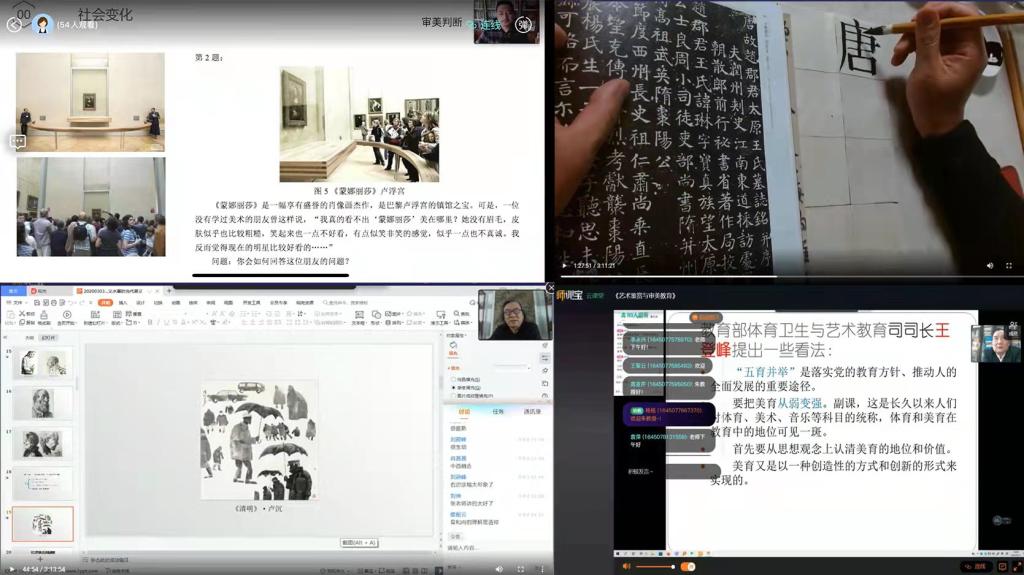Enter fullscreen on the WPS lecture recording
Viewport: 1024px width, 575px height.
point(520,569)
